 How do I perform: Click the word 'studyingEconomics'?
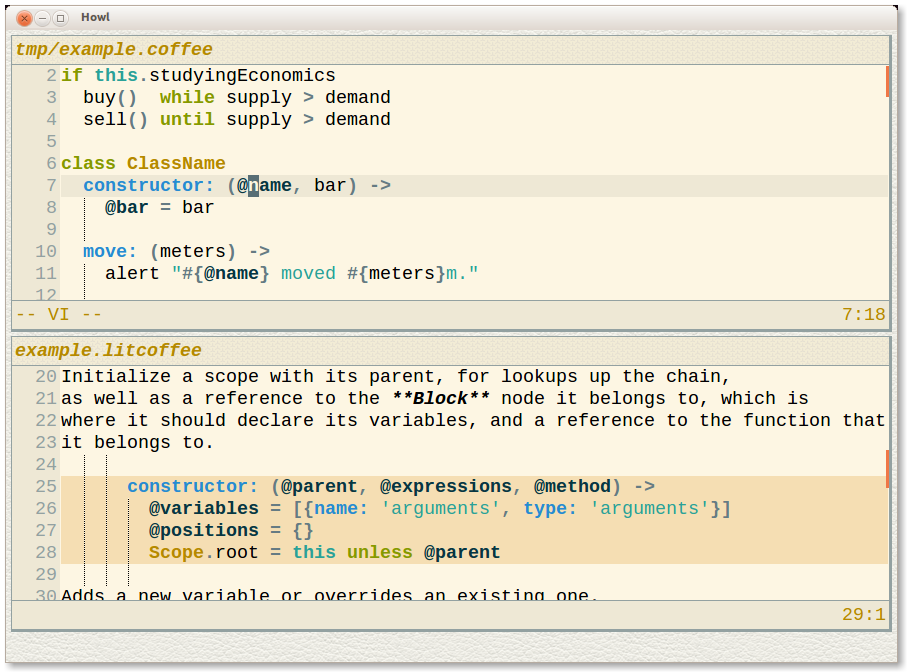point(242,76)
